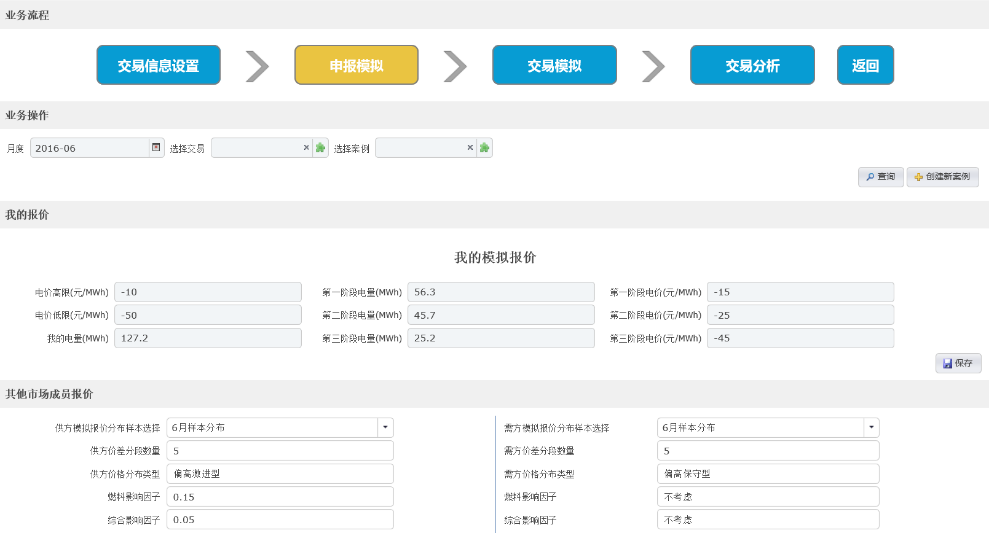Click the 电价低限 field showing -50

(x=208, y=315)
